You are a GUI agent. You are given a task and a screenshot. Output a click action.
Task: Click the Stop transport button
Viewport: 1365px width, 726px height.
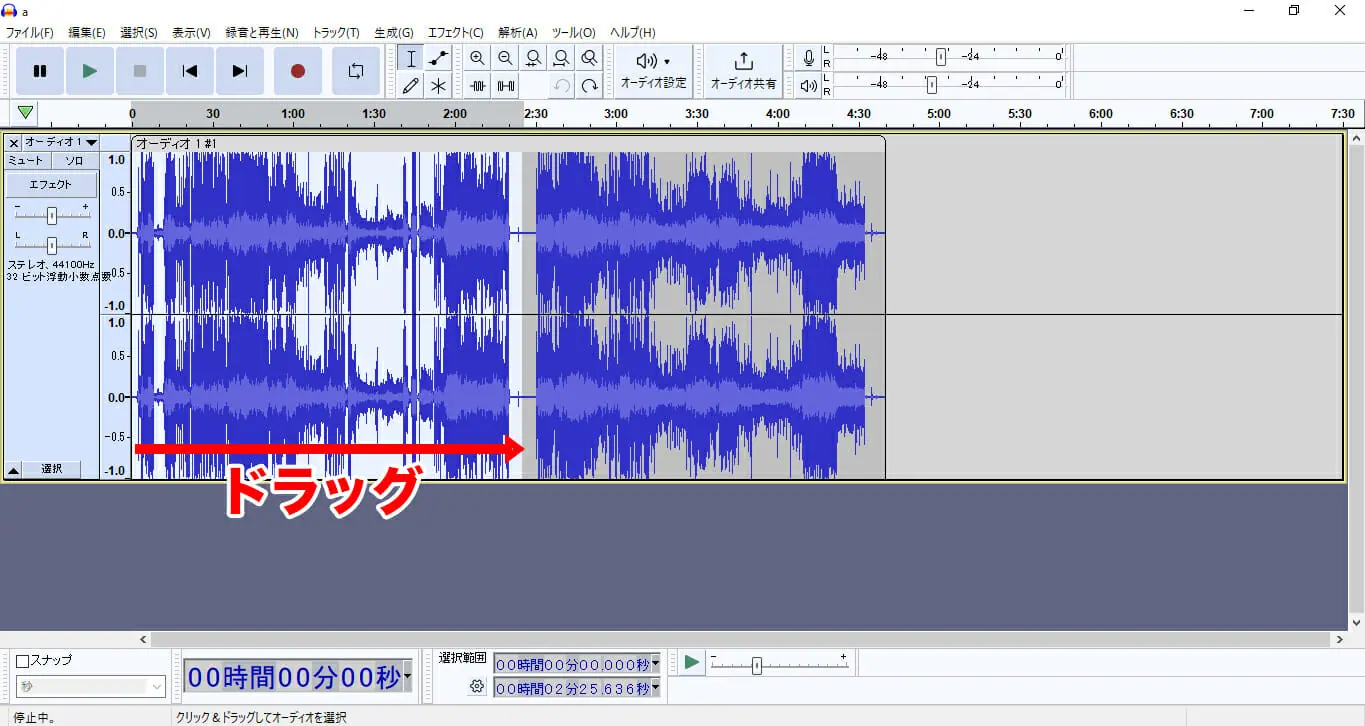coord(140,71)
